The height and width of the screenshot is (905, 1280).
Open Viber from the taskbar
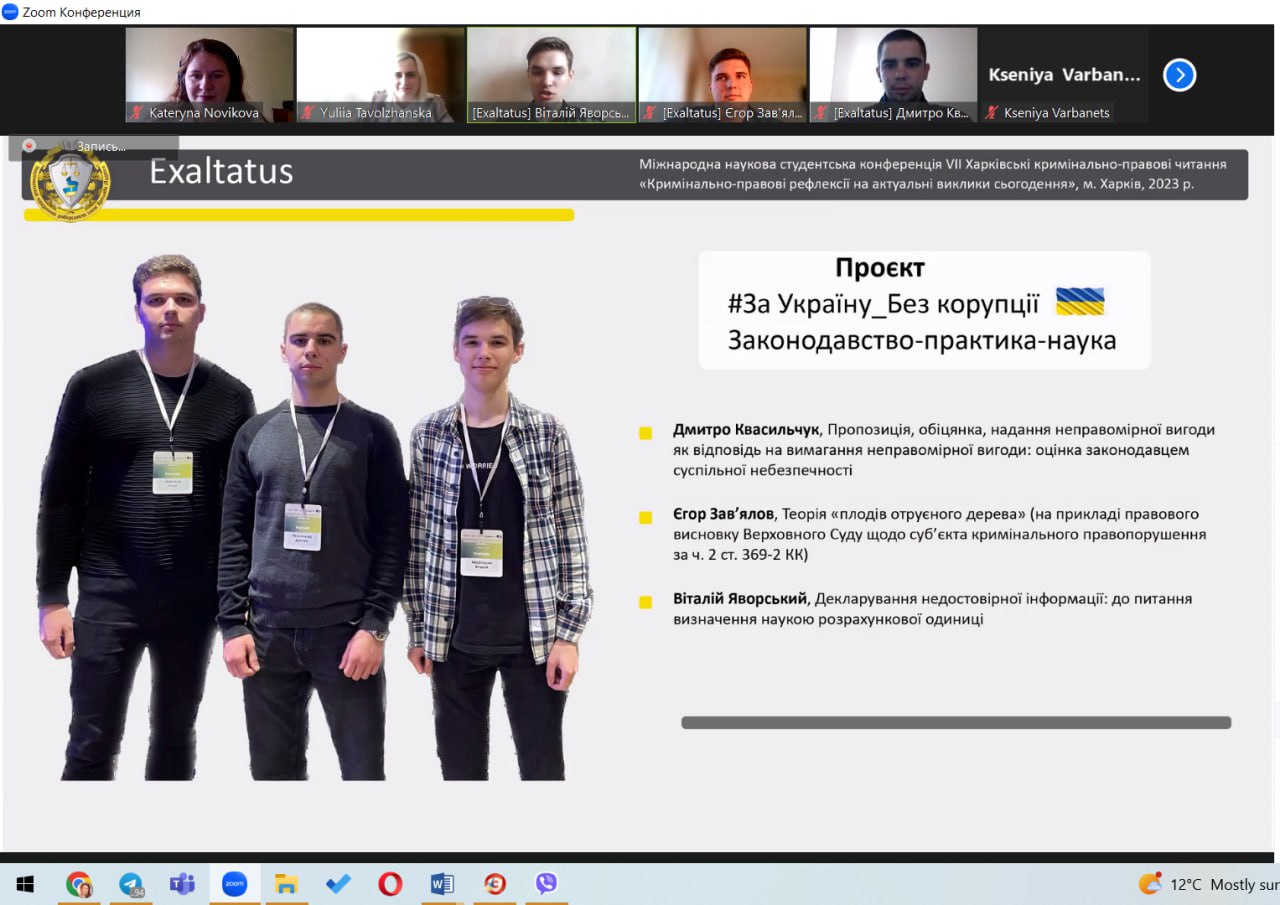coord(546,884)
